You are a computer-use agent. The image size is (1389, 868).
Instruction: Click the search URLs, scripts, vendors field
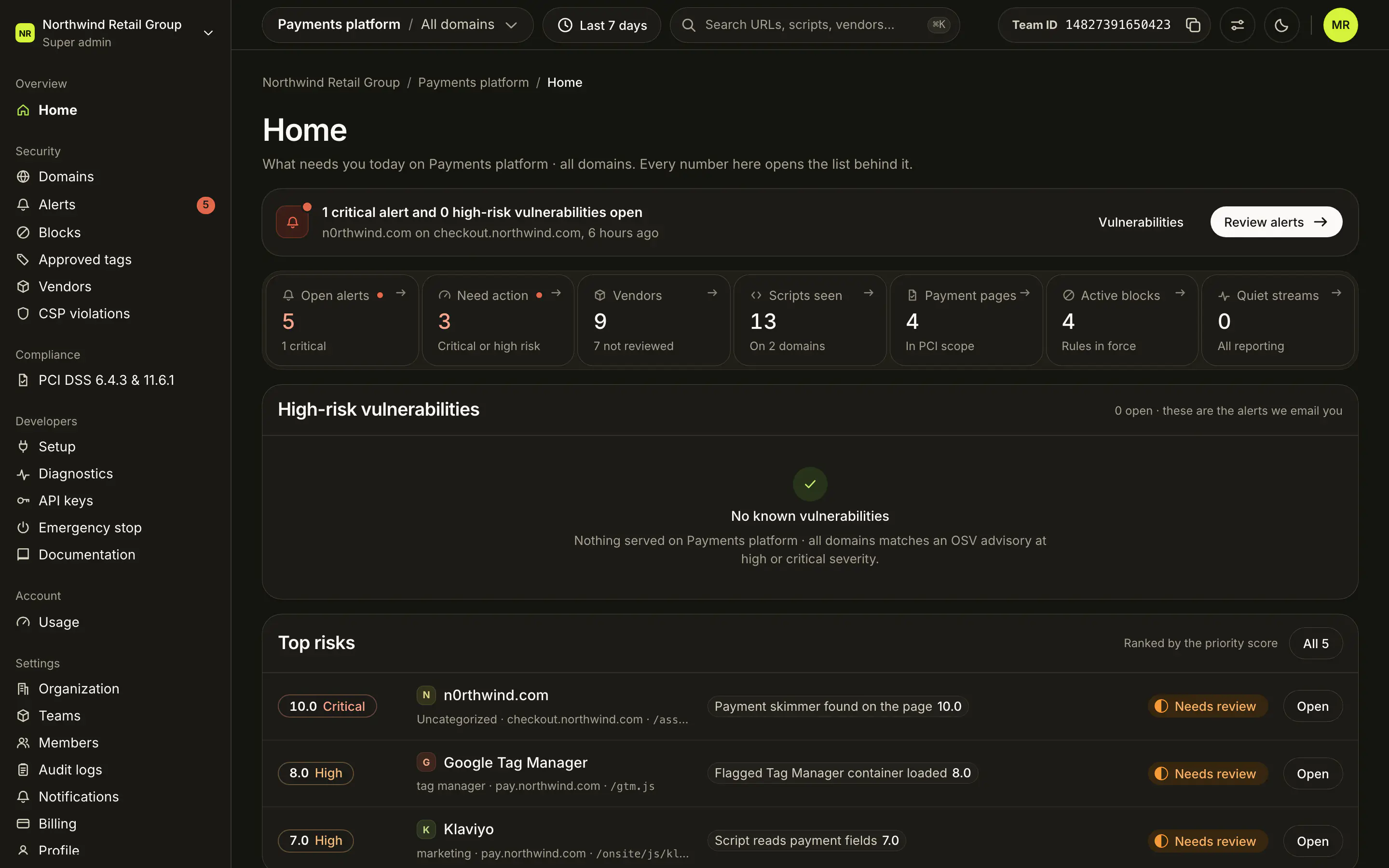coord(815,25)
